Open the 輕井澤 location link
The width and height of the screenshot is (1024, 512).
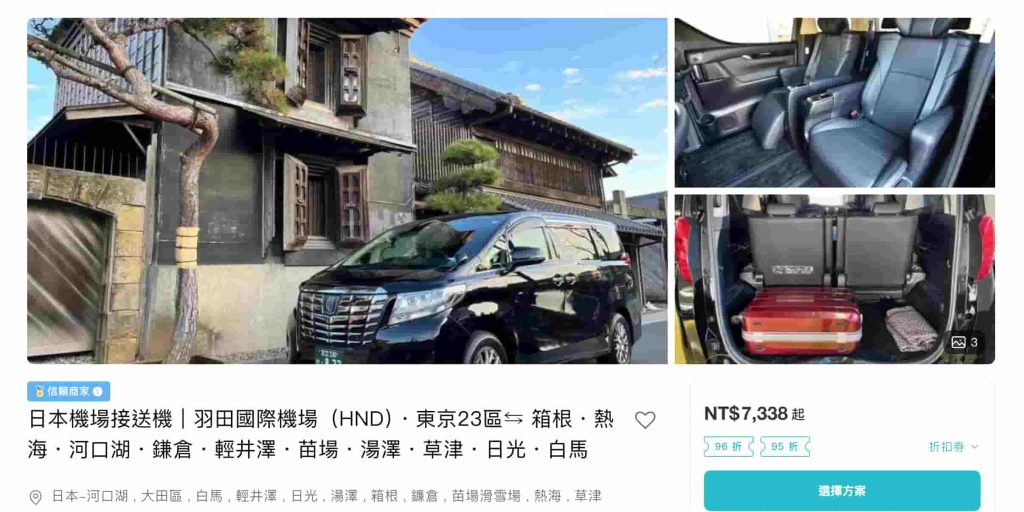point(255,496)
